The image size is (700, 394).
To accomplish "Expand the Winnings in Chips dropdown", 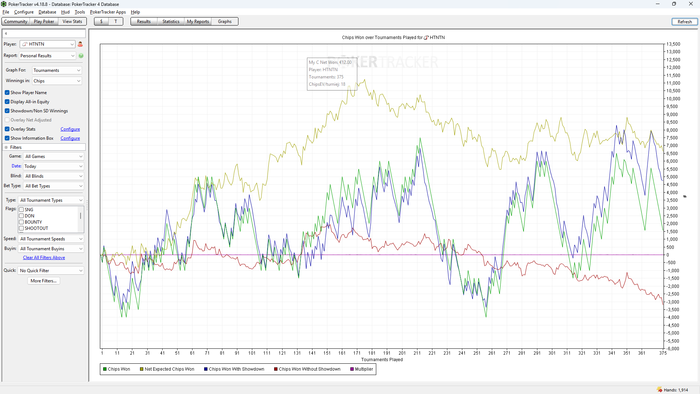I will 57,81.
